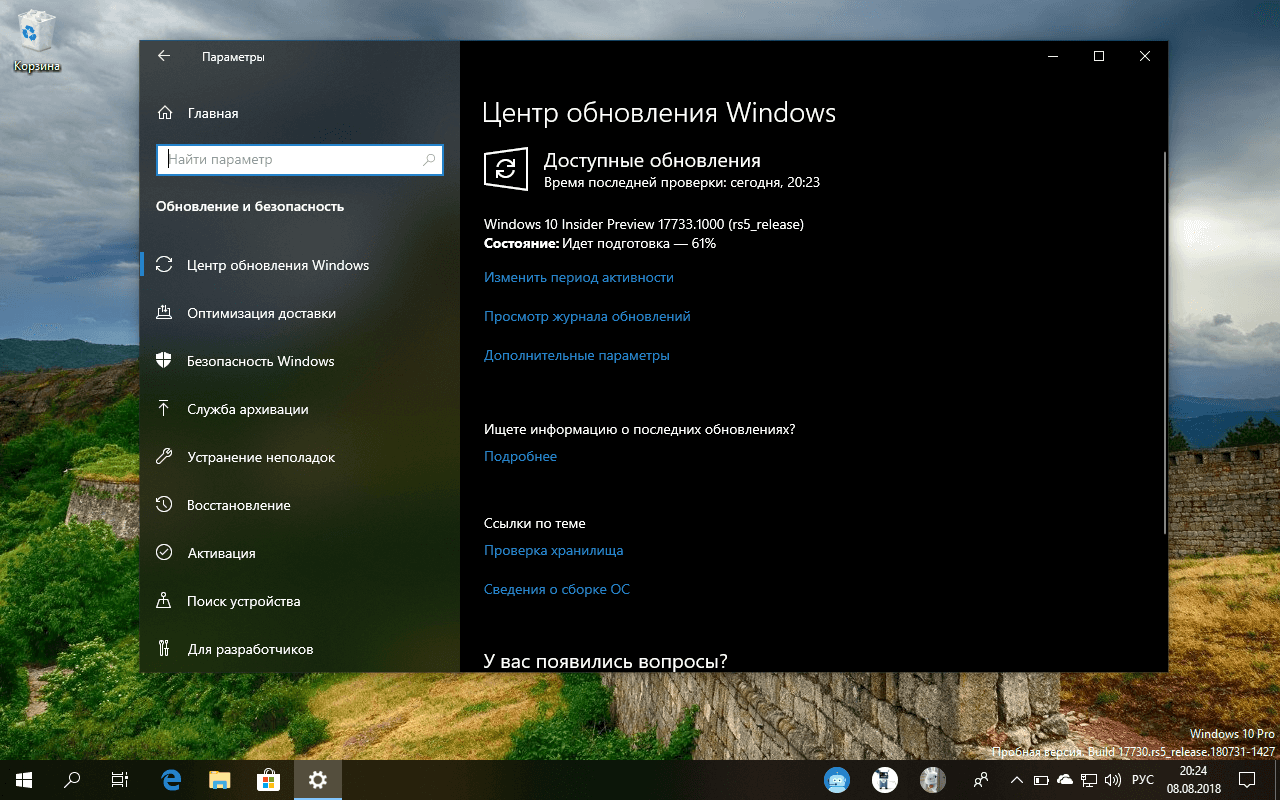Click the Найти параметр search box
1280x800 pixels.
click(x=300, y=159)
